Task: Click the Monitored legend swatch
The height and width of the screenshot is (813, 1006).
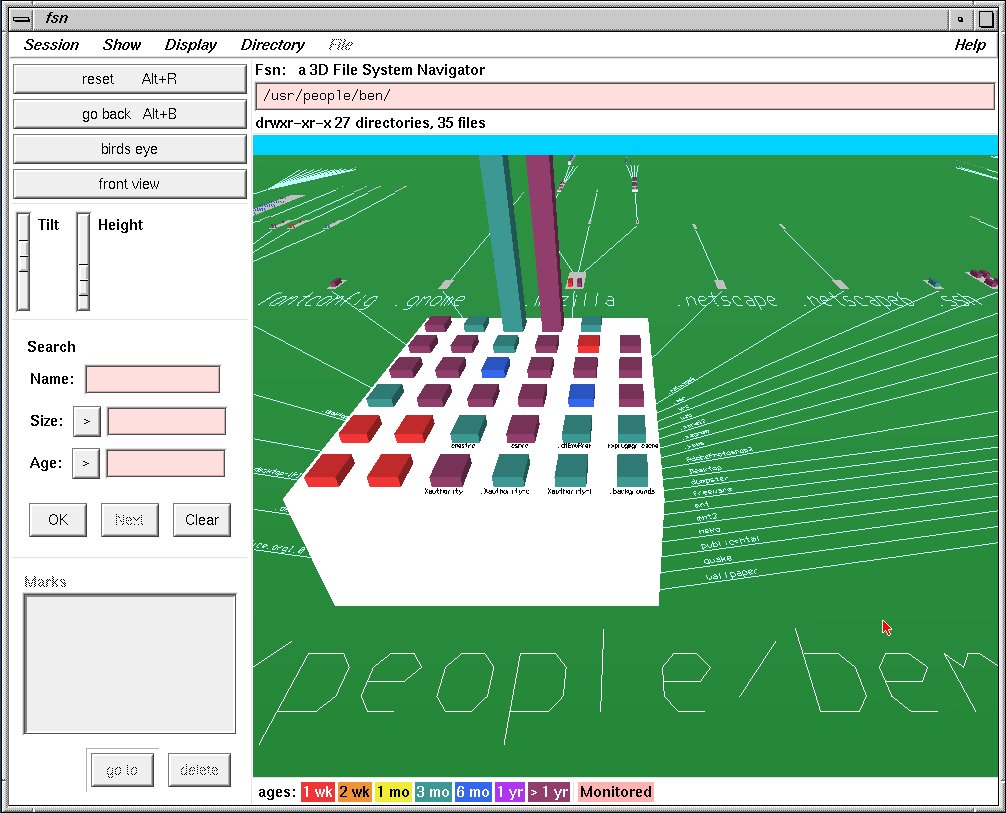Action: [615, 792]
